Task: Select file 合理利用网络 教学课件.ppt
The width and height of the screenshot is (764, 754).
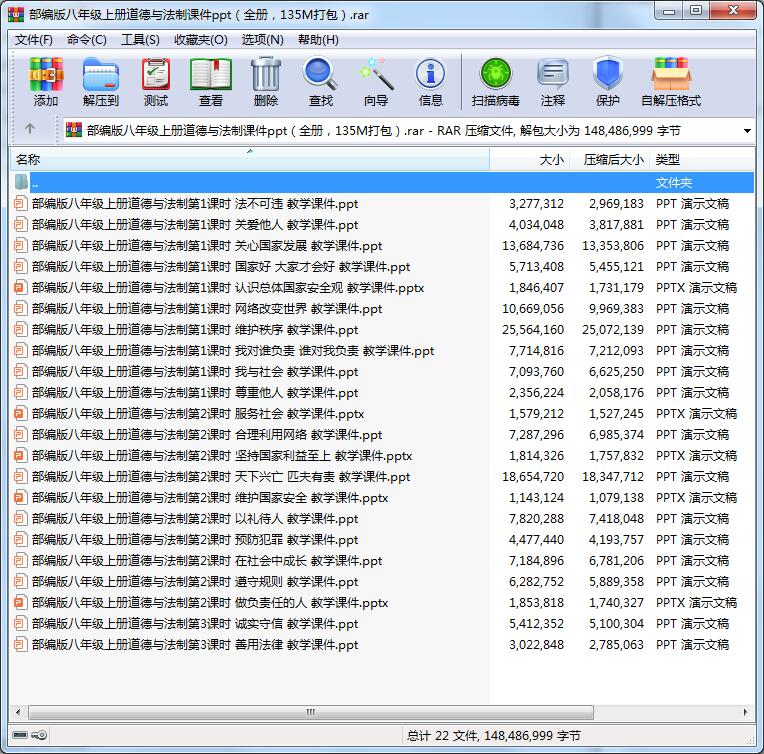Action: pos(207,434)
